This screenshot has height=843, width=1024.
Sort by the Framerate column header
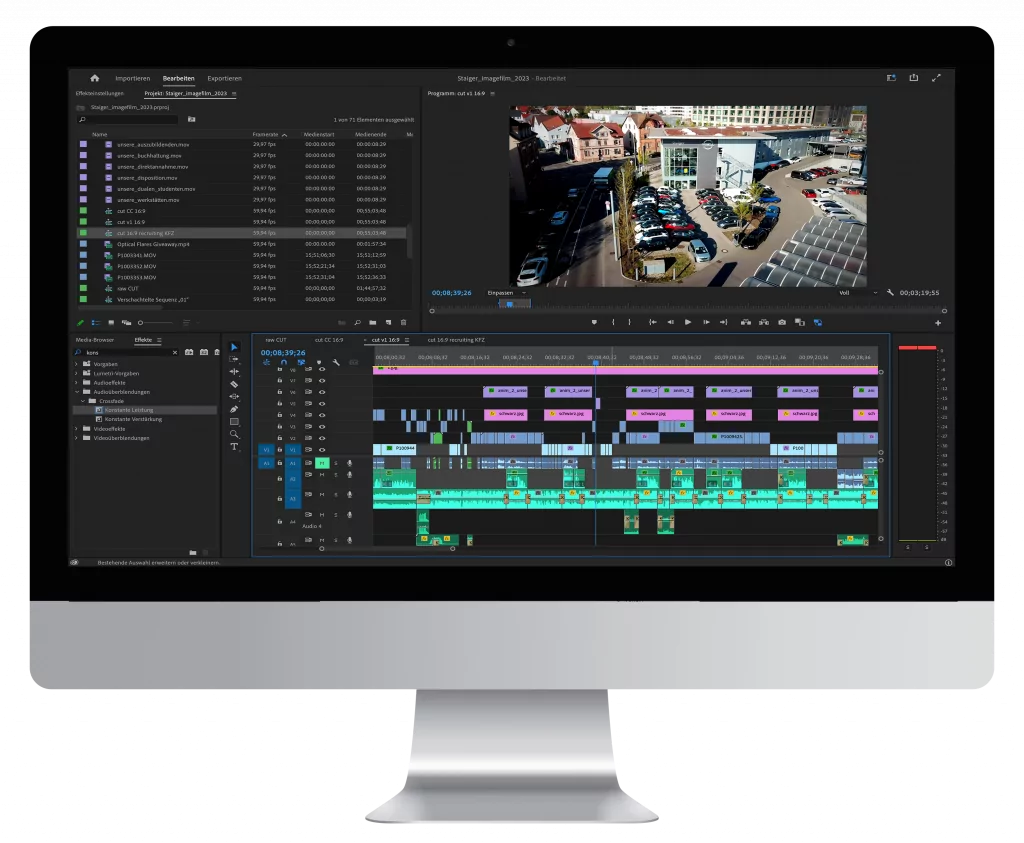click(x=265, y=135)
